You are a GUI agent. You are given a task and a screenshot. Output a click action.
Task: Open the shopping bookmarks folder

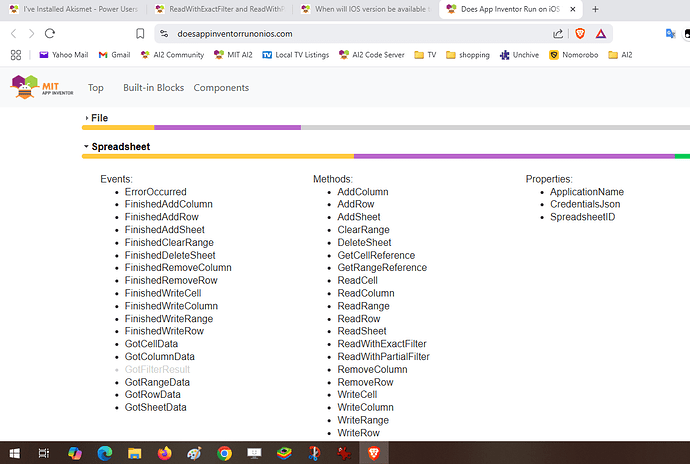[468, 55]
